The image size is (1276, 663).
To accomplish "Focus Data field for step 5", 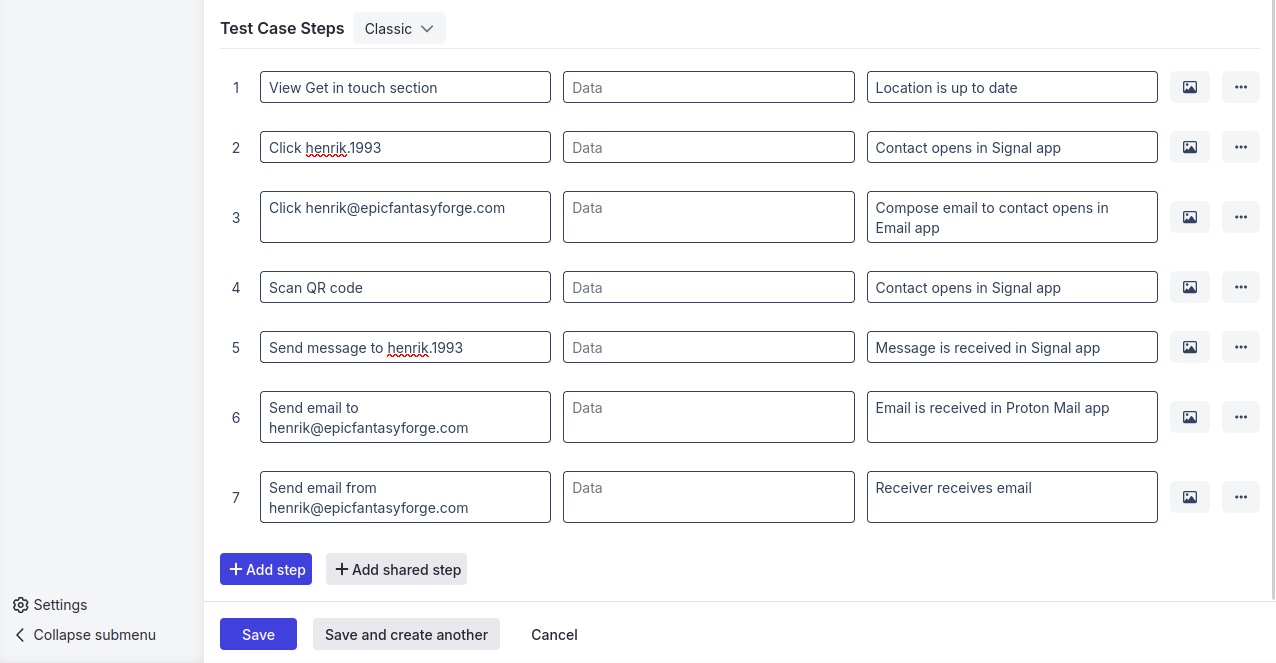I will (x=709, y=347).
